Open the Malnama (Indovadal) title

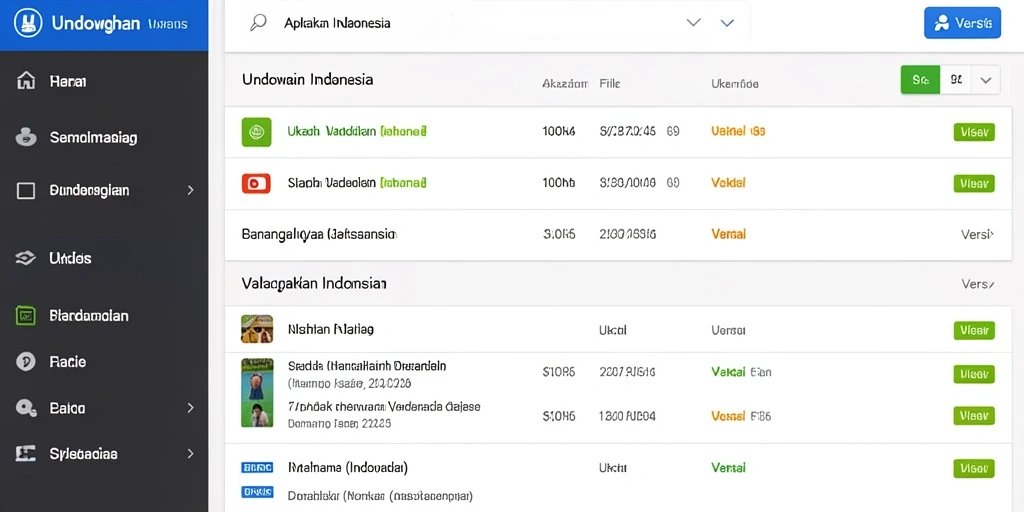tap(348, 468)
